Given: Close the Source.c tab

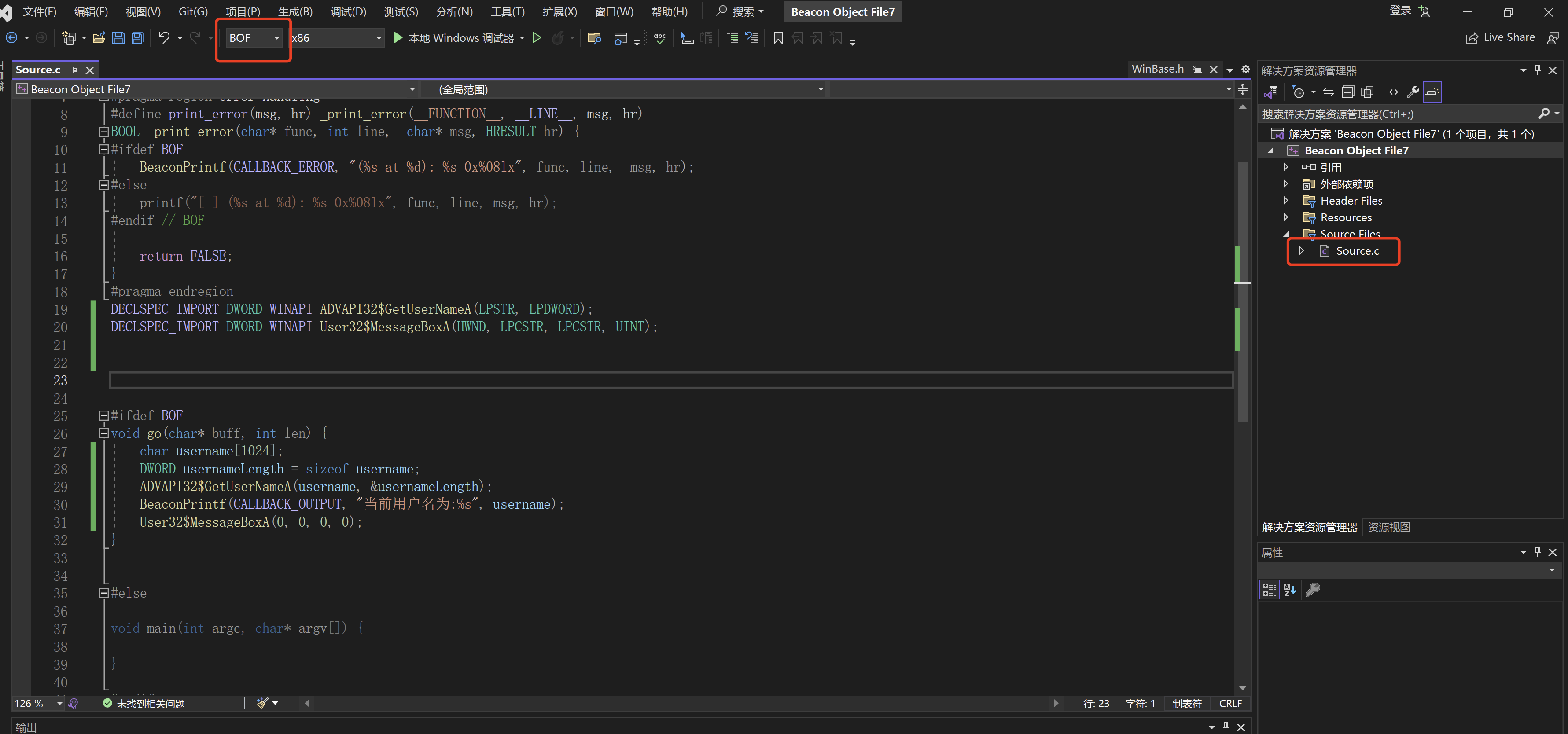Looking at the screenshot, I should (x=89, y=70).
